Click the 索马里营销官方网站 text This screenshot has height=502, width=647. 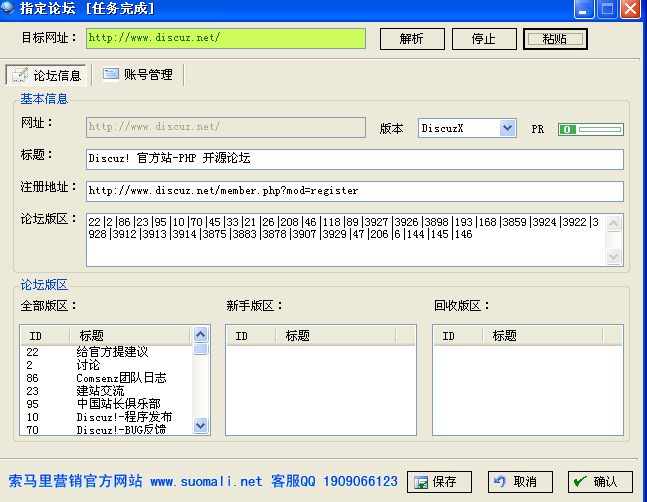pyautogui.click(x=76, y=481)
